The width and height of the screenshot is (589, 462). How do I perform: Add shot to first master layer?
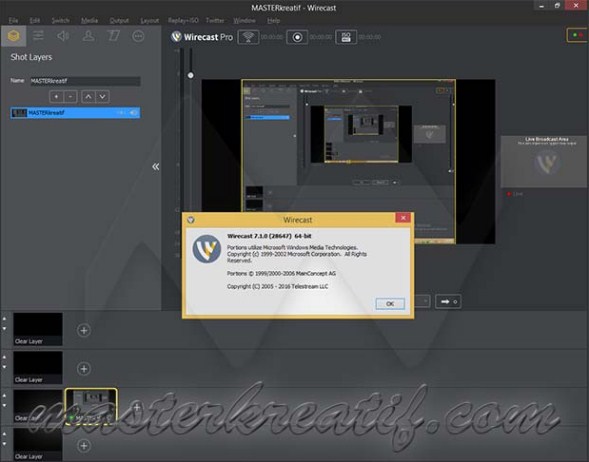pyautogui.click(x=84, y=331)
